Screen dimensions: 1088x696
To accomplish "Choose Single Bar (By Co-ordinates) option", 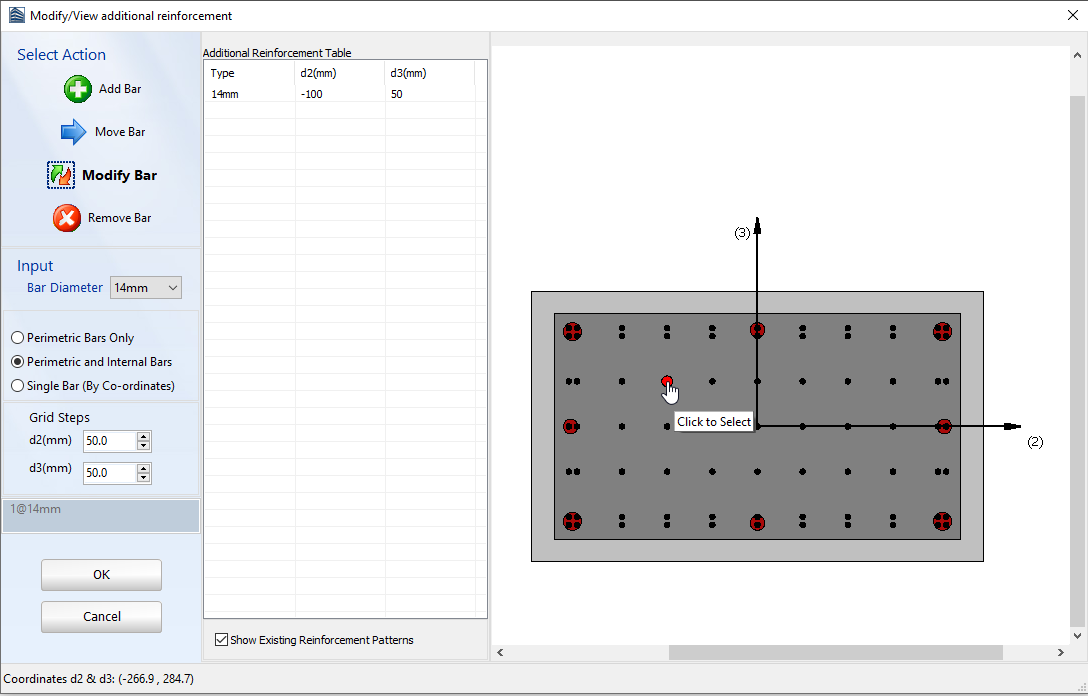I will (17, 385).
